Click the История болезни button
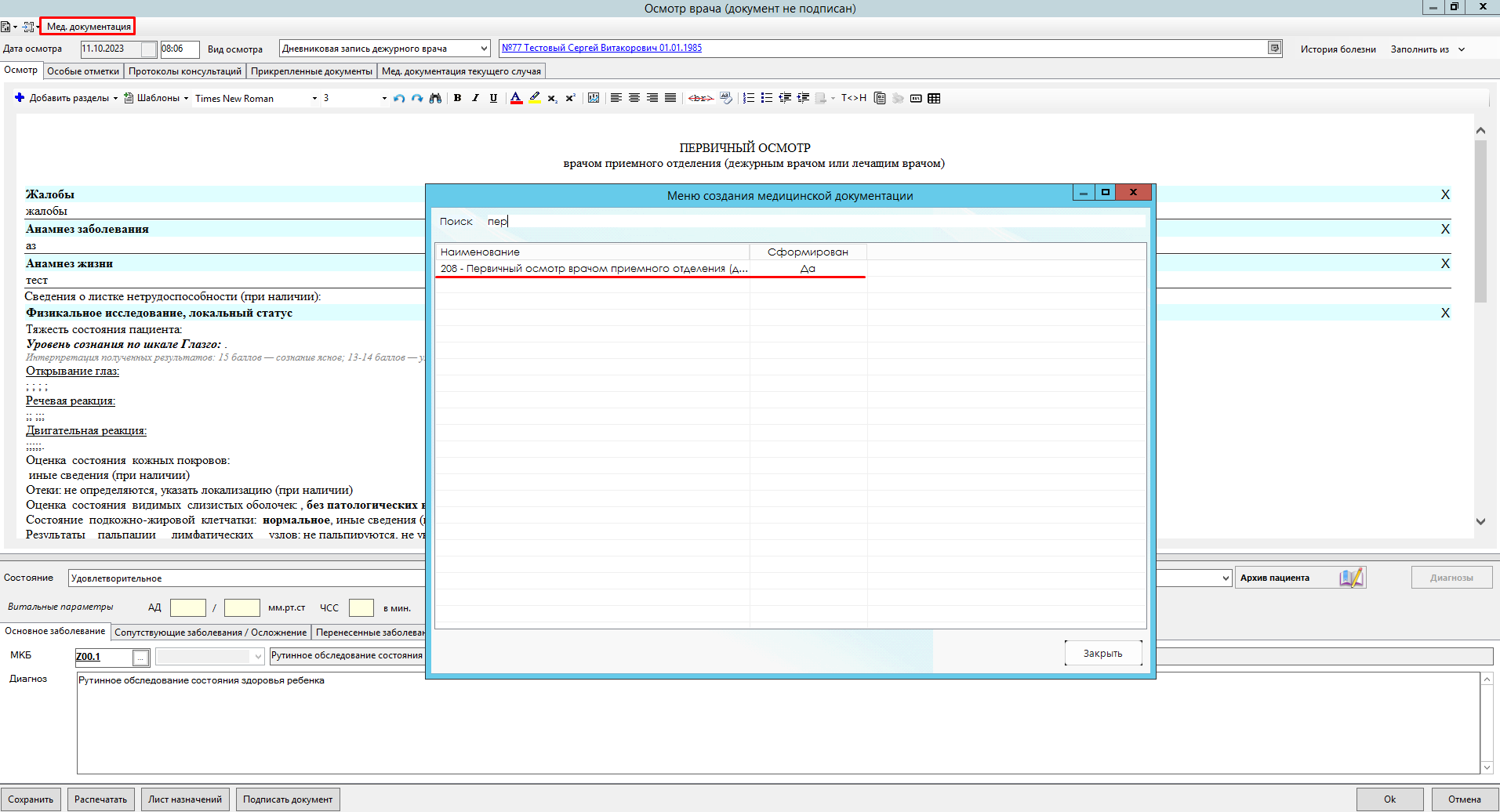 tap(1338, 49)
